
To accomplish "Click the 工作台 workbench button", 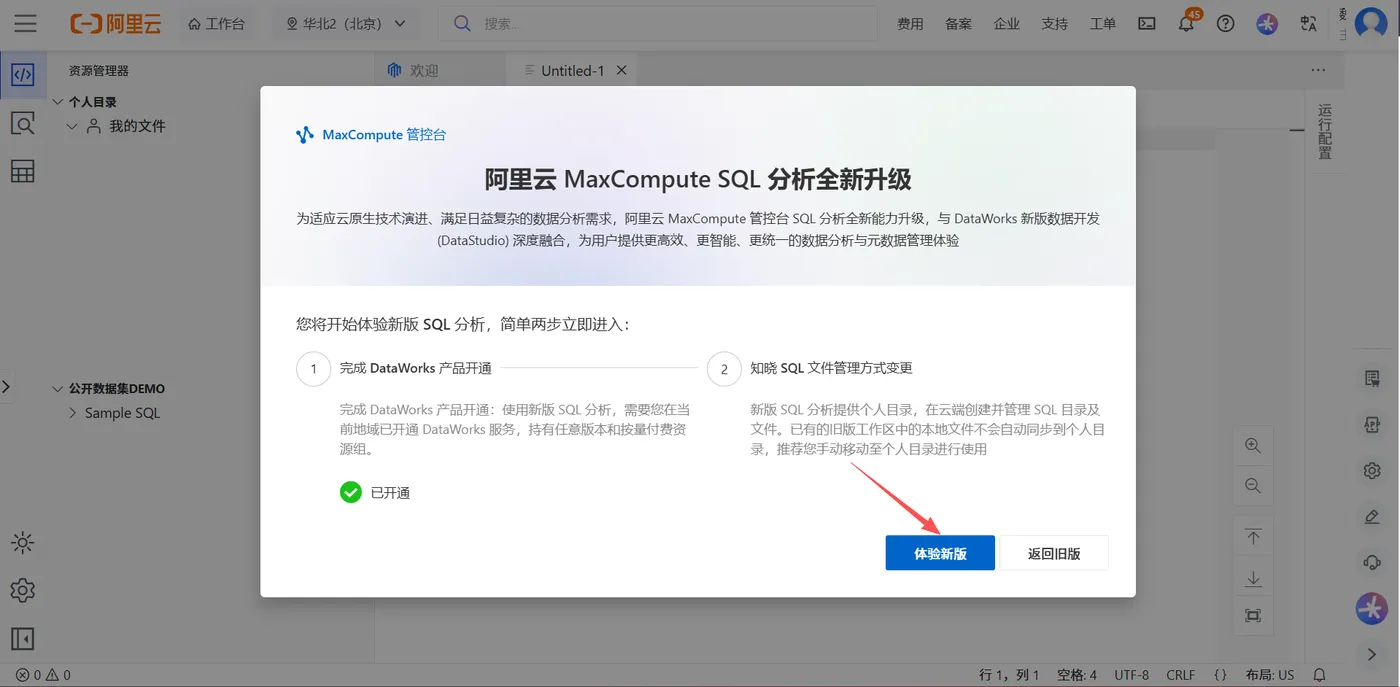I will pos(216,24).
